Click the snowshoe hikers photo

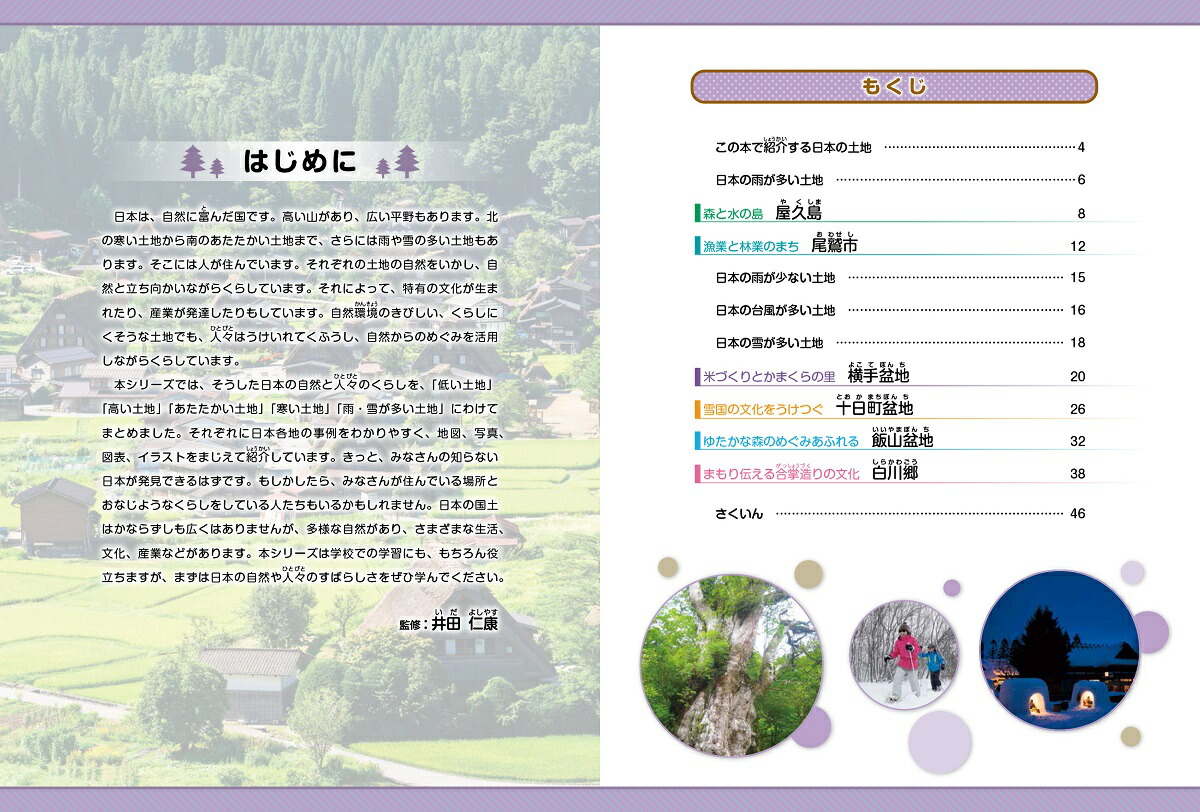[905, 653]
